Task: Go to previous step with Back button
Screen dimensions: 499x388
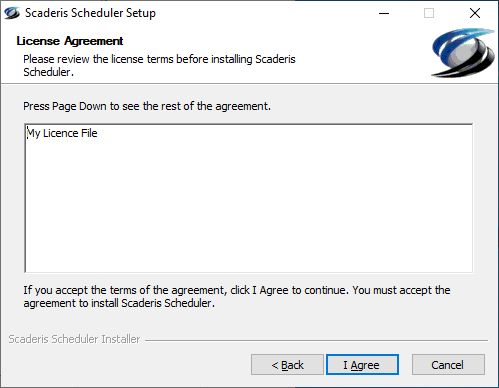Action: point(287,365)
